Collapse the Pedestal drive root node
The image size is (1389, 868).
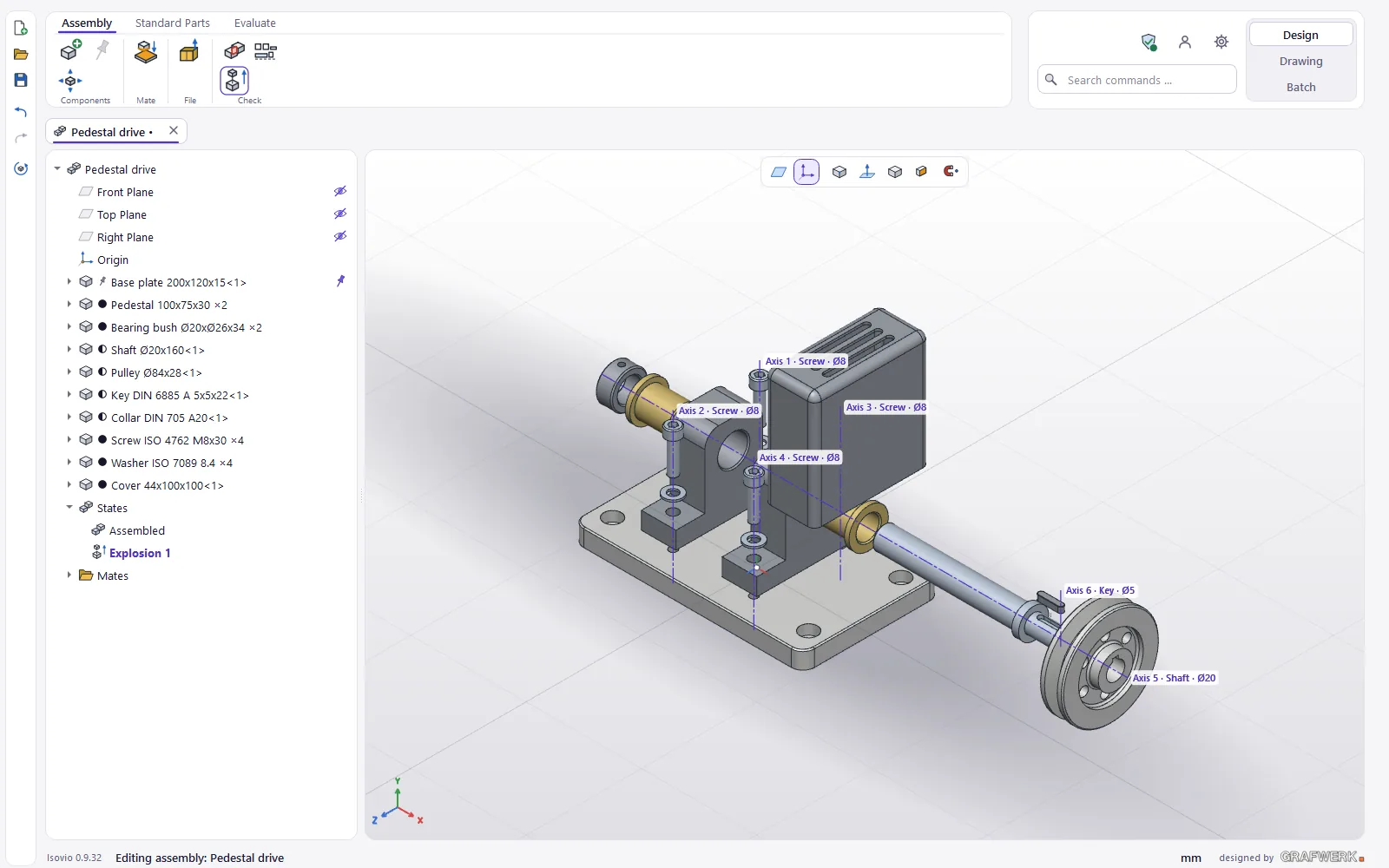point(57,169)
